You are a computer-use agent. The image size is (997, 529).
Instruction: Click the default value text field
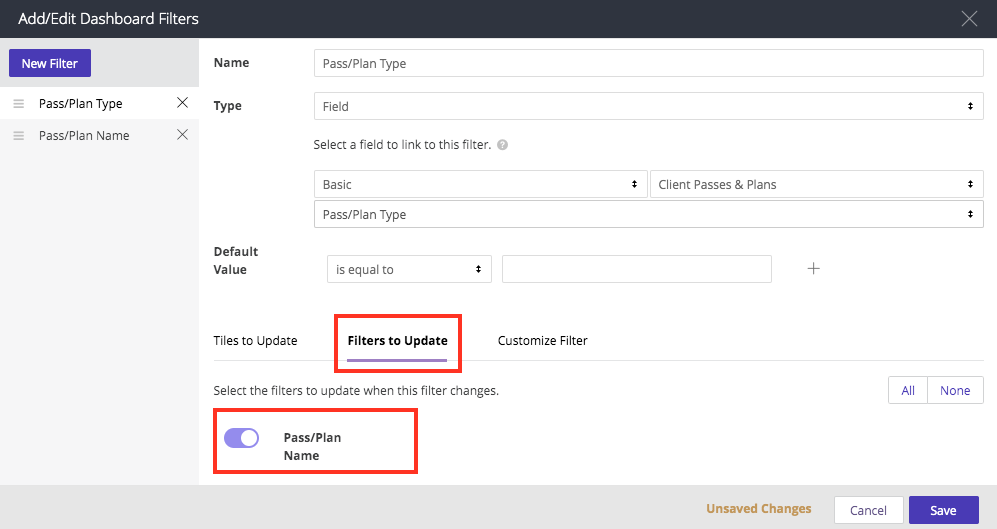[x=636, y=269]
